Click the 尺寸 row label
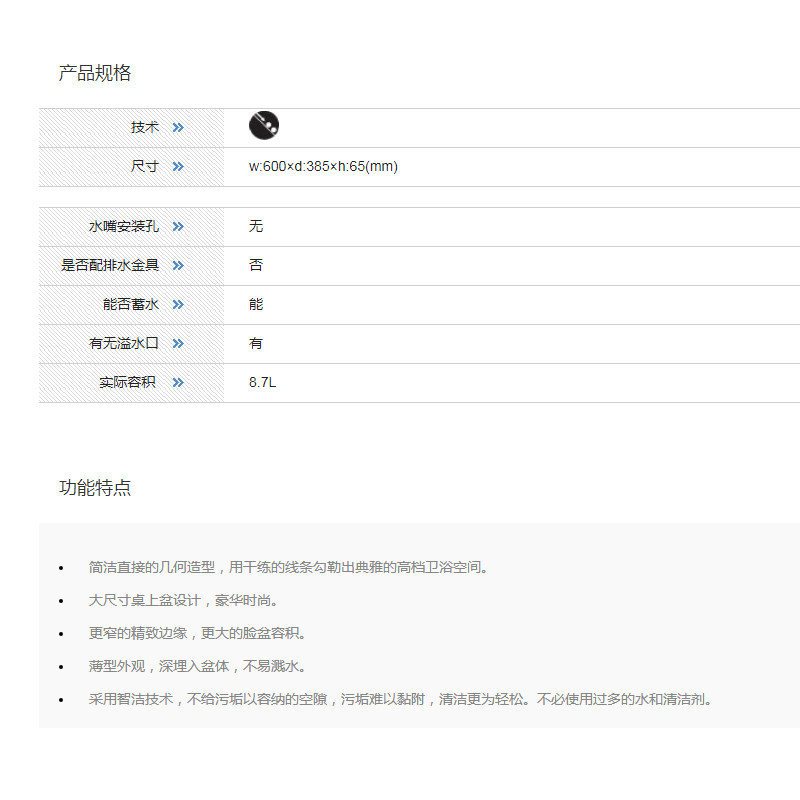Viewport: 800px width, 800px height. tap(145, 166)
